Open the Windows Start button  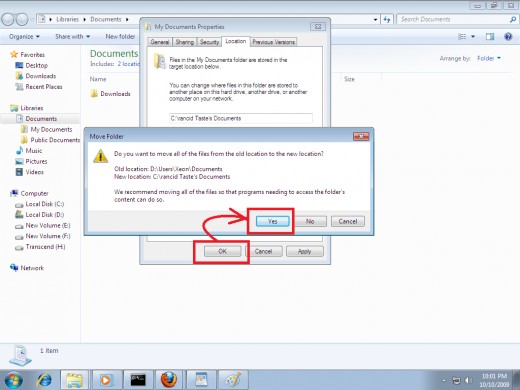13,380
